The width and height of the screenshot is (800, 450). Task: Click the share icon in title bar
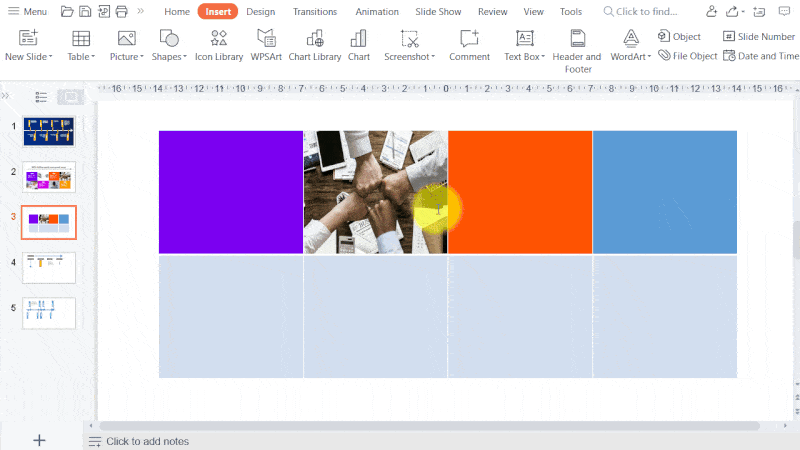click(733, 11)
